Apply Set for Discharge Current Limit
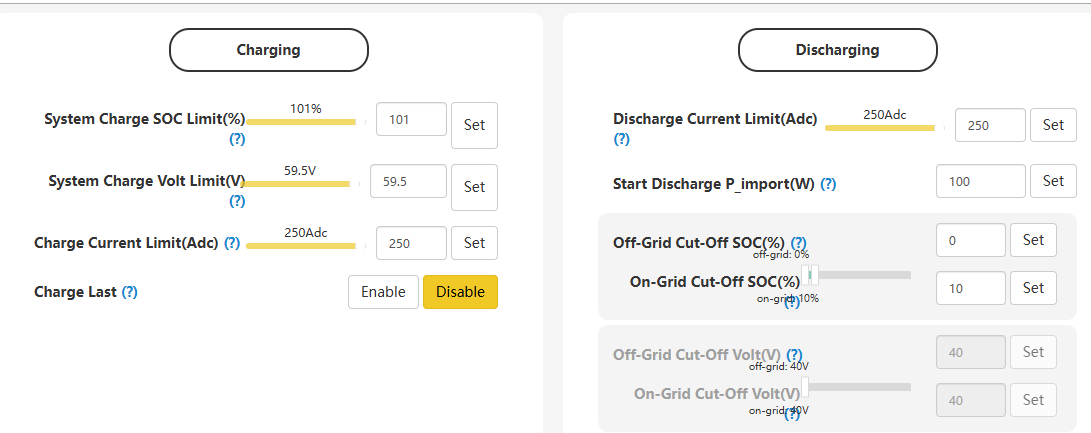Screen dimensions: 1091x433 pos(1053,125)
